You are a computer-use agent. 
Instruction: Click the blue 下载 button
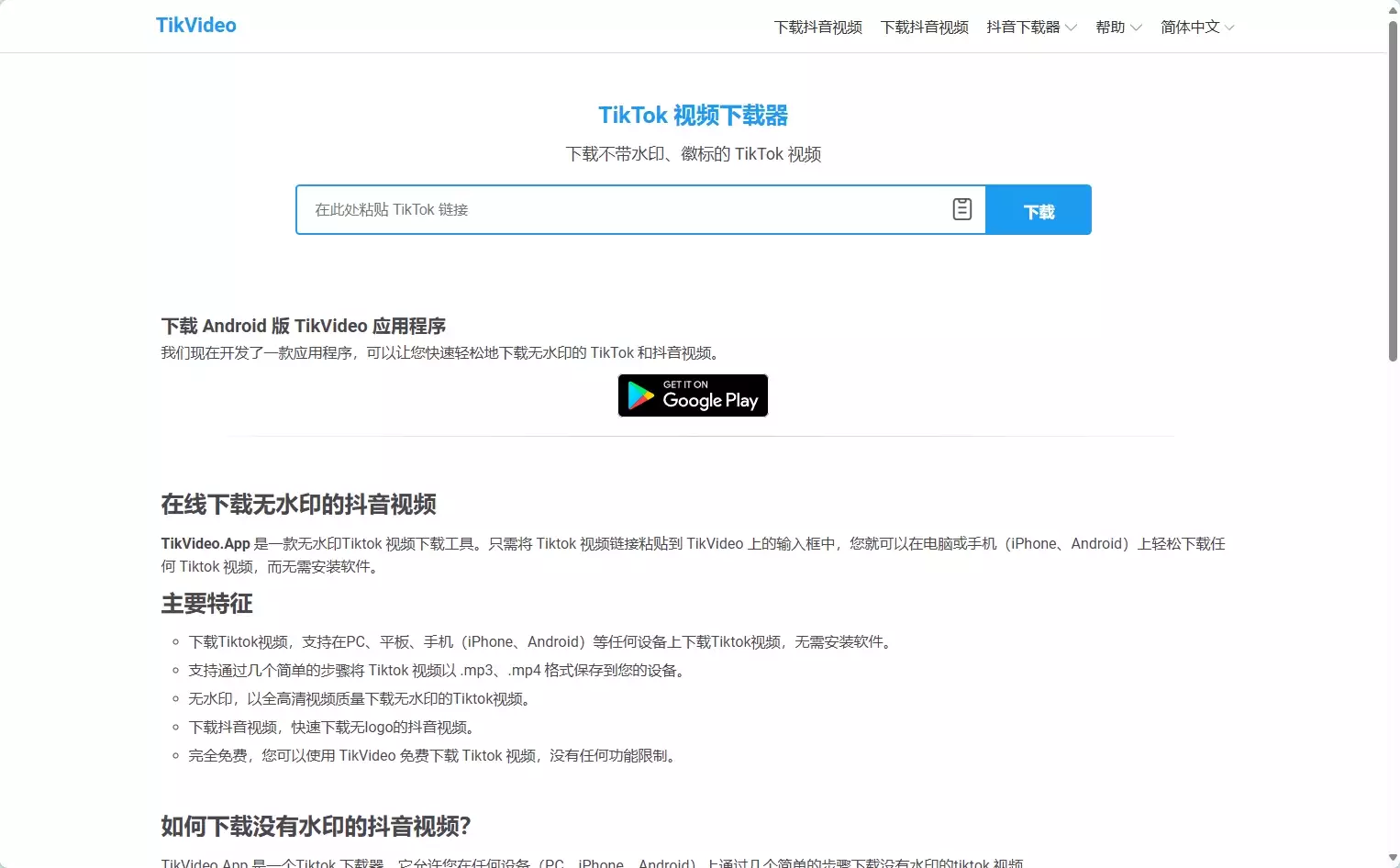tap(1039, 210)
